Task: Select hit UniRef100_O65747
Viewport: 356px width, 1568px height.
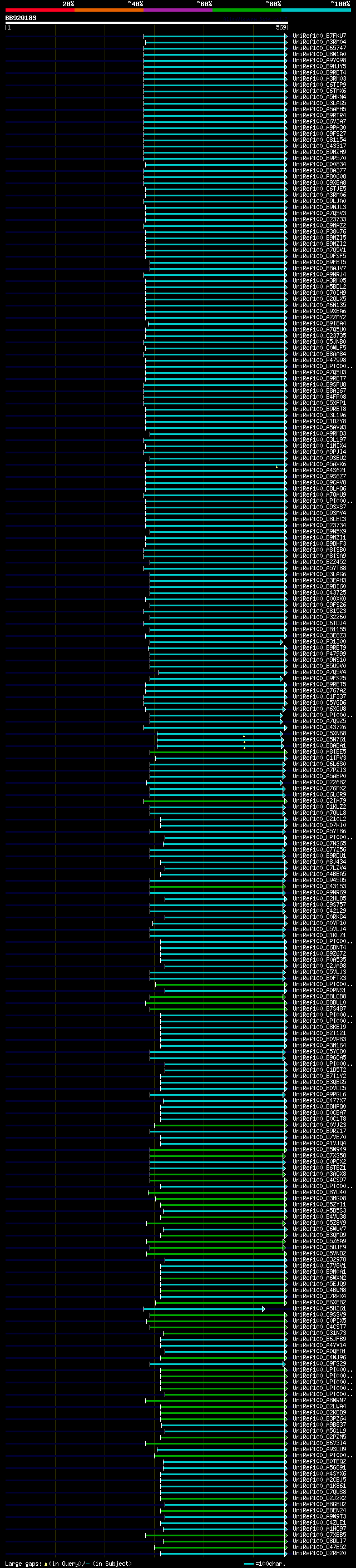Action: (x=319, y=48)
